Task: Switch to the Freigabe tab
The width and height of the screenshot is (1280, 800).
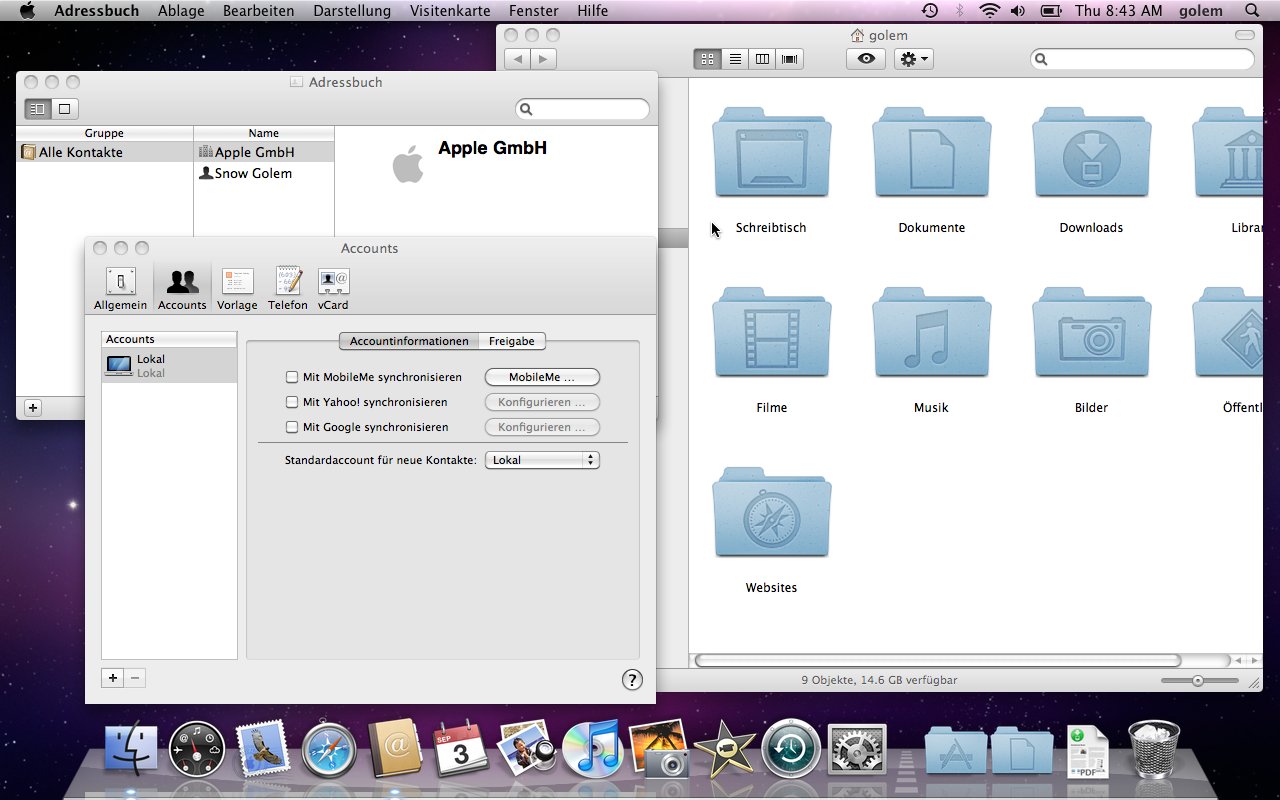Action: click(x=511, y=341)
